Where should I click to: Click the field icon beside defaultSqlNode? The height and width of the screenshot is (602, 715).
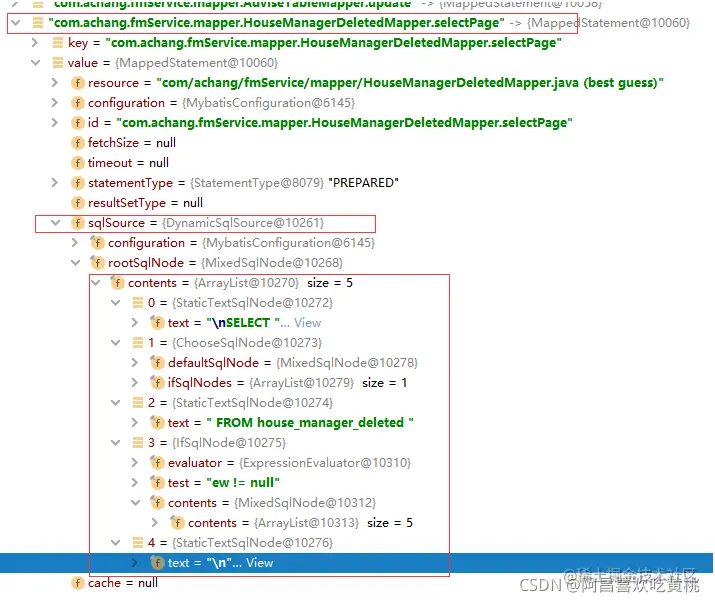(x=157, y=363)
